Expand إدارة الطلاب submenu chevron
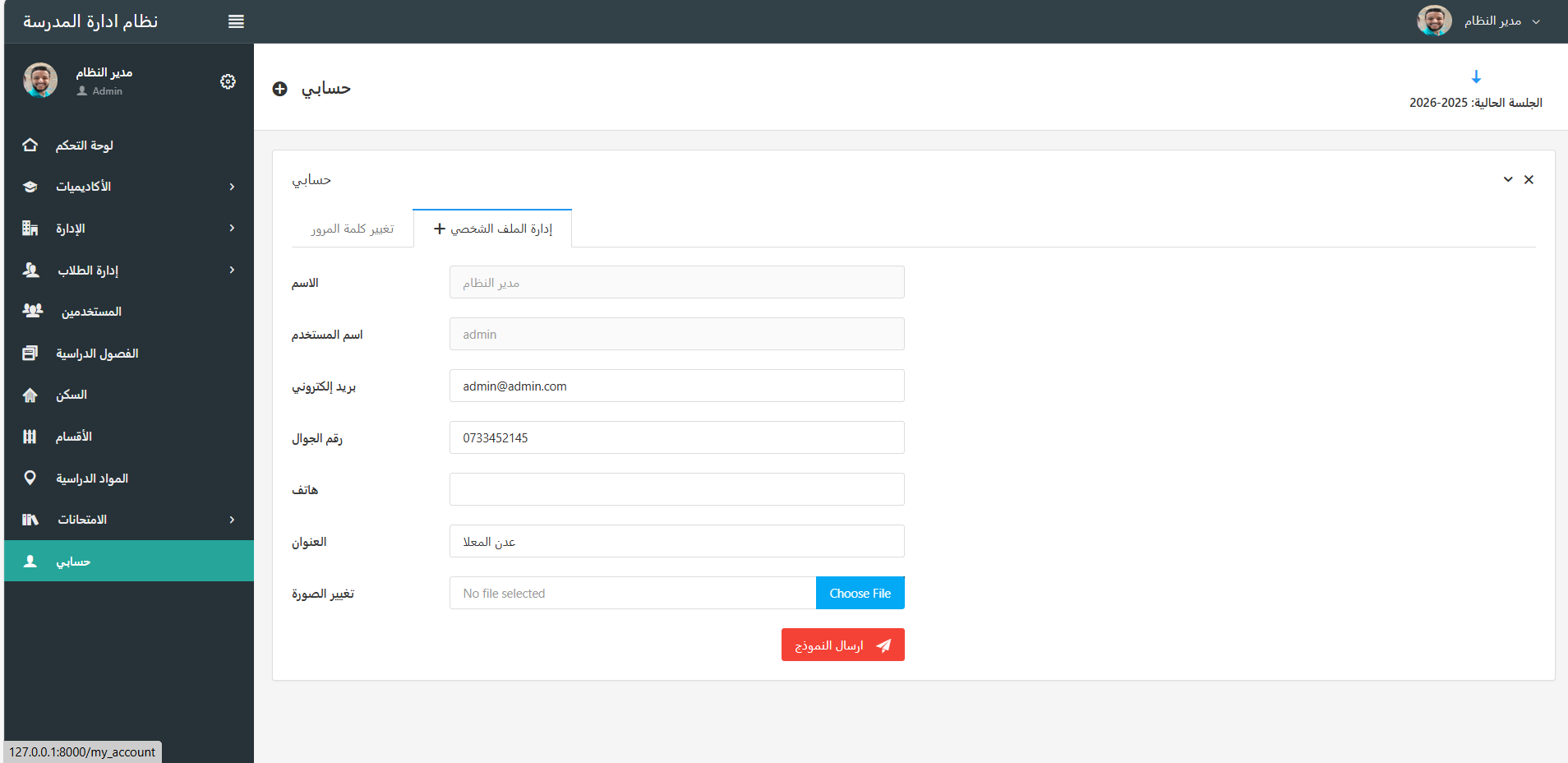This screenshot has height=763, width=1568. pos(232,270)
